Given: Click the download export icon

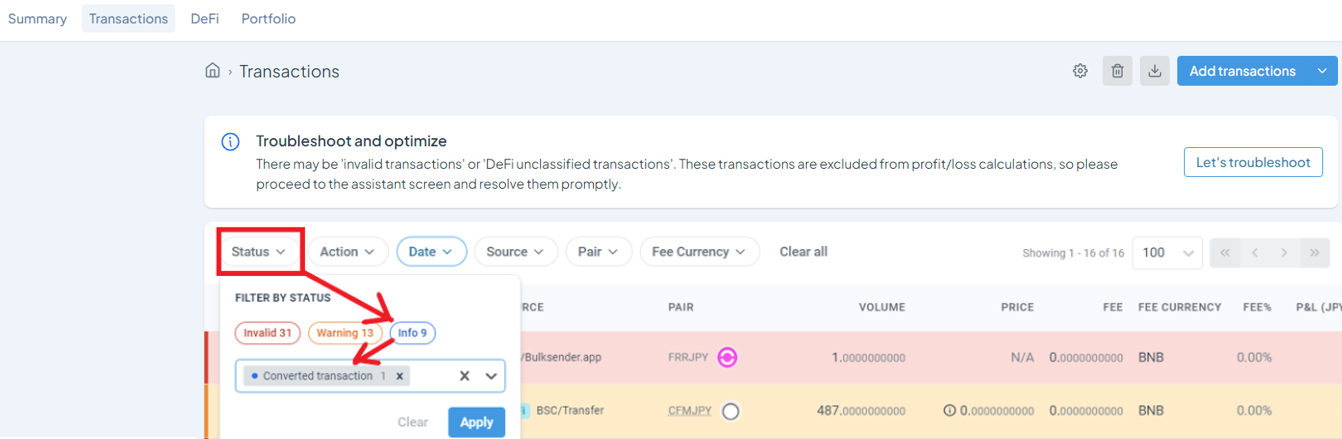Looking at the screenshot, I should tap(1155, 71).
